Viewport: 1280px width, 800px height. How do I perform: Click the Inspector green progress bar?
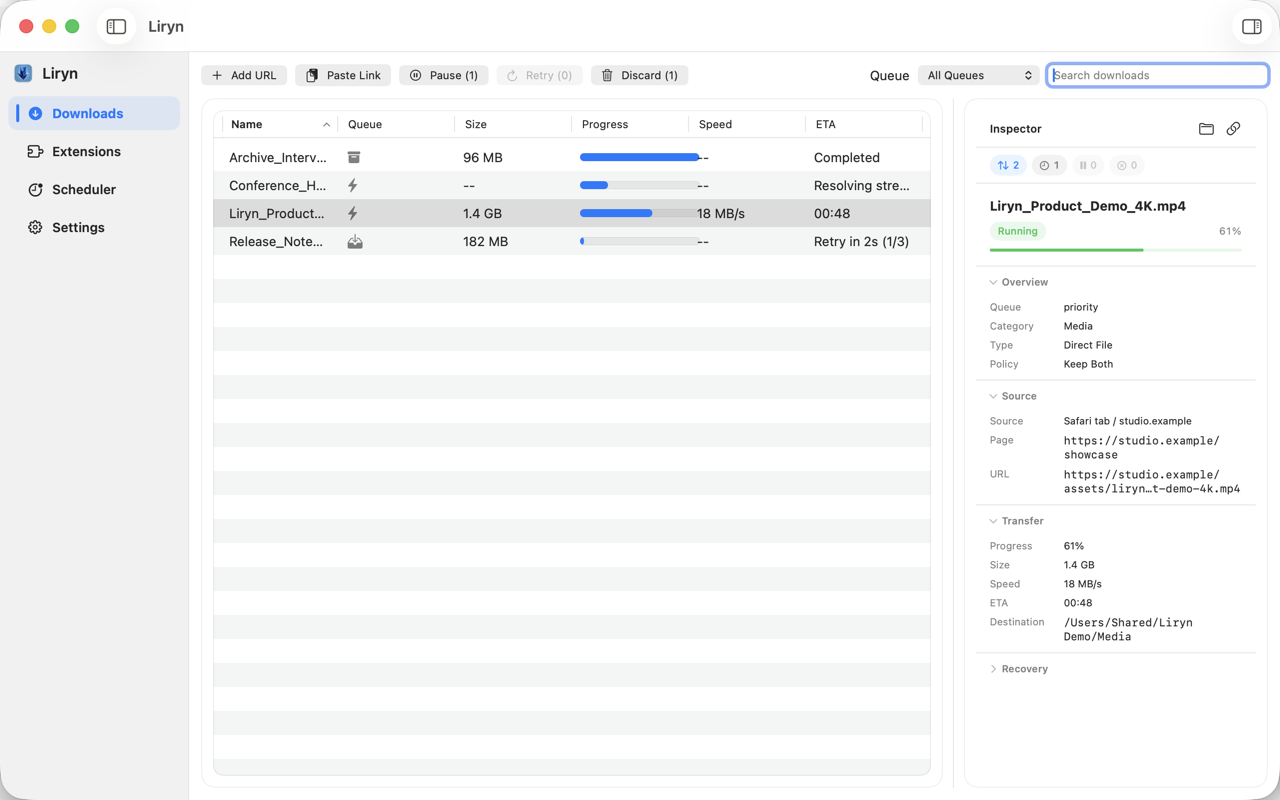1115,250
